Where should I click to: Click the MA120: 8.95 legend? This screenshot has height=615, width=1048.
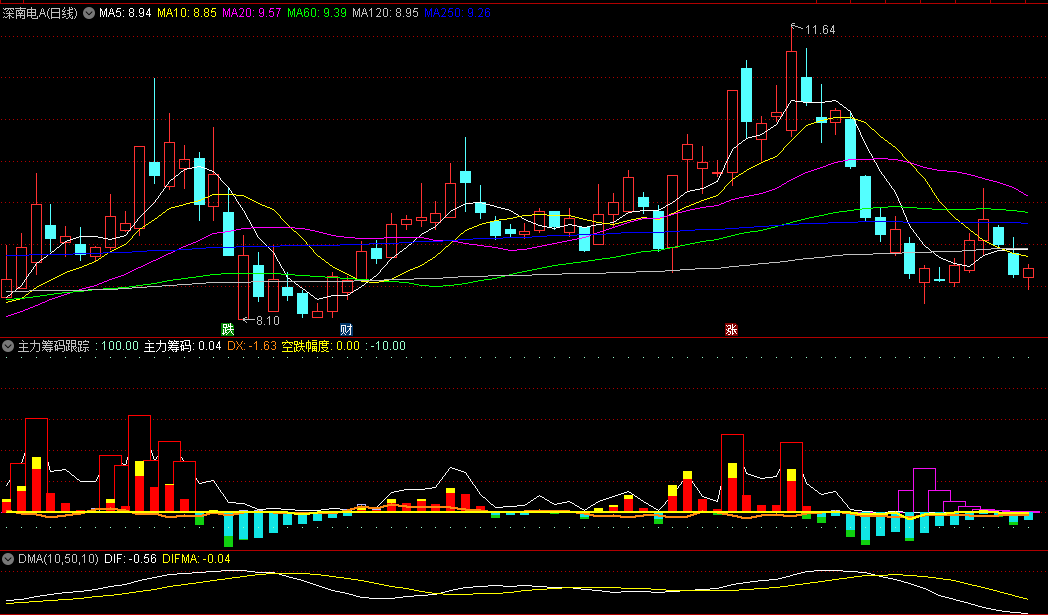(x=385, y=13)
